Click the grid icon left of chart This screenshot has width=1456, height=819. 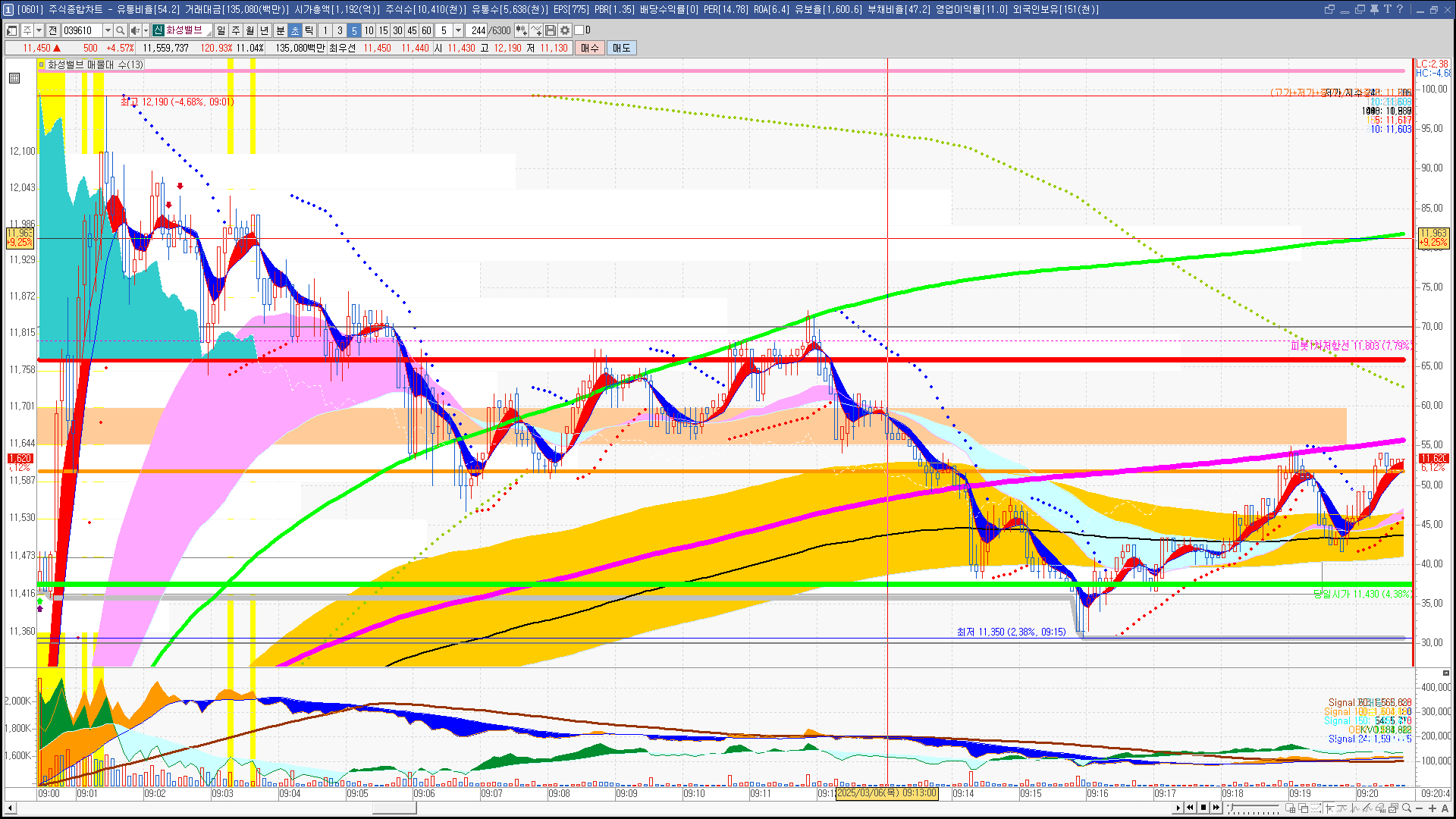pyautogui.click(x=14, y=78)
